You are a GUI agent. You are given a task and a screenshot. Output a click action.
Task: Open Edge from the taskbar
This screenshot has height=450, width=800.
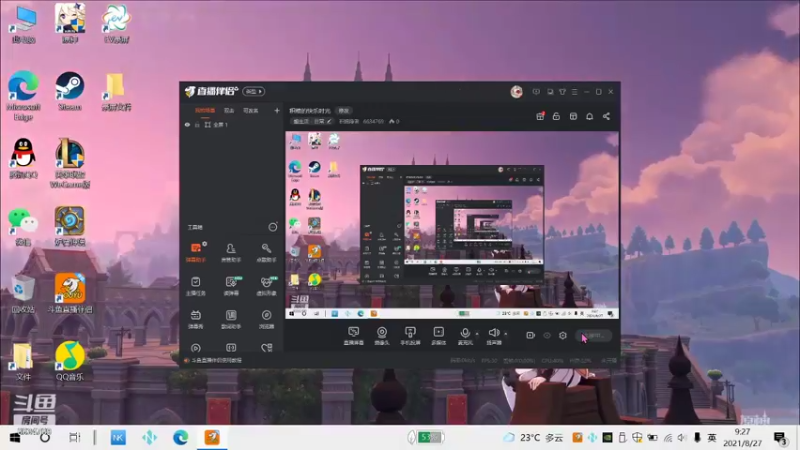coord(180,438)
